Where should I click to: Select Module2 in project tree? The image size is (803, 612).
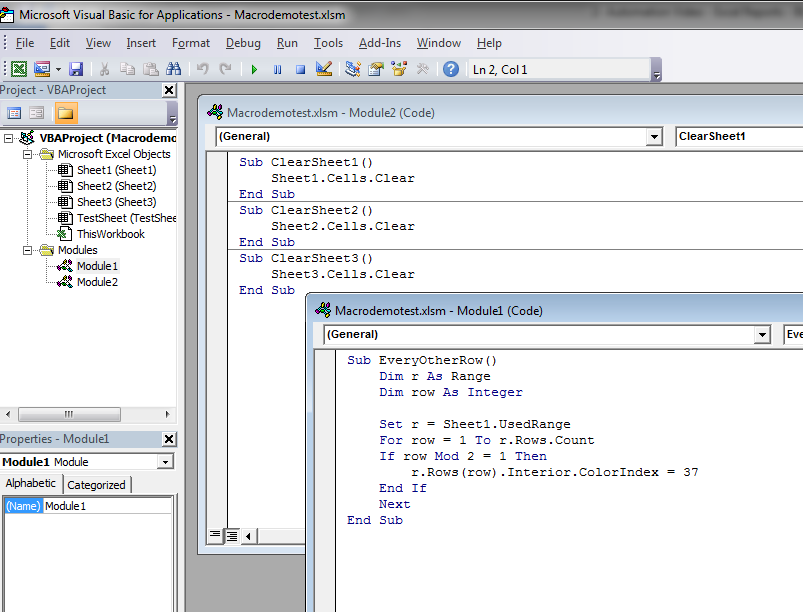97,282
